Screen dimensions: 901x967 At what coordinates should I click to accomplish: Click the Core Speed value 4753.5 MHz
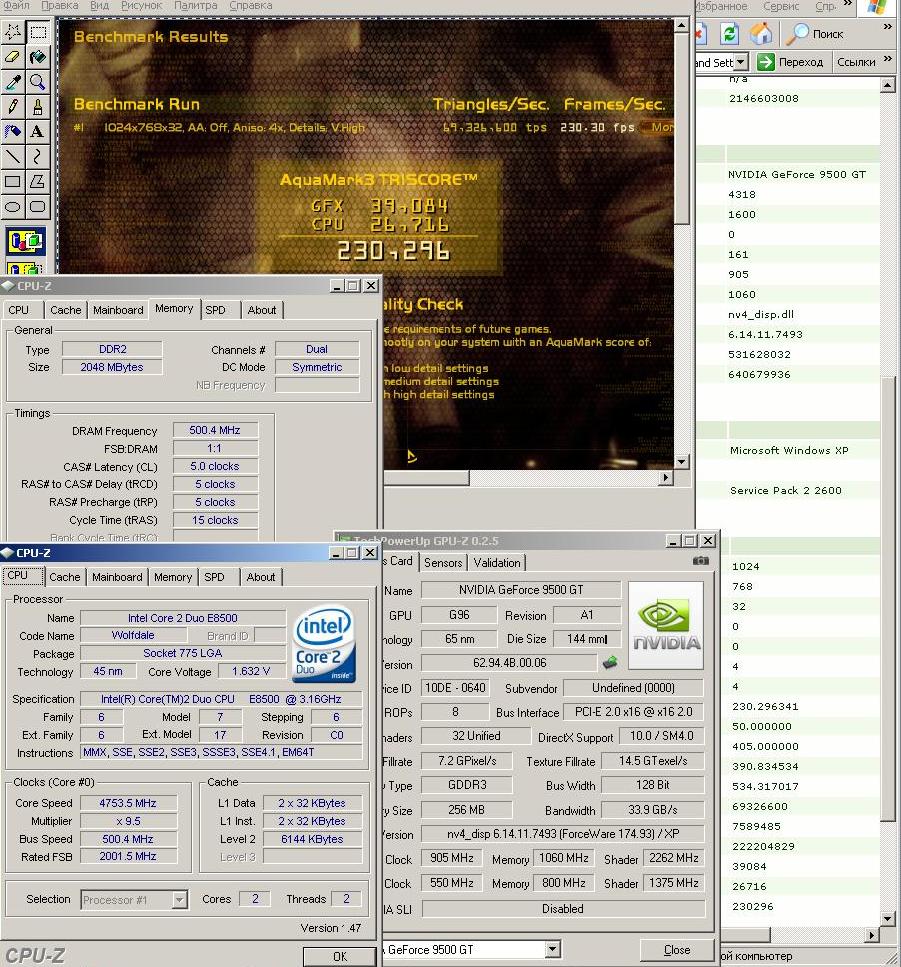pyautogui.click(x=128, y=803)
